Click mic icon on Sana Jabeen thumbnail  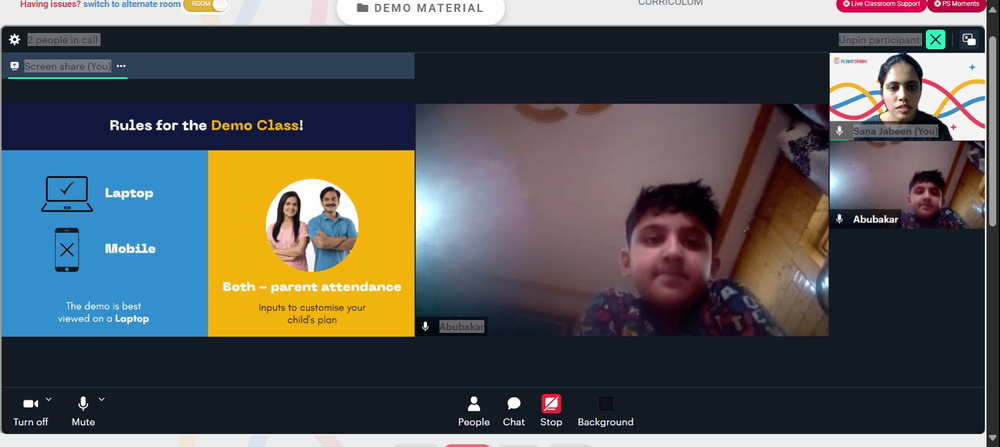click(839, 131)
